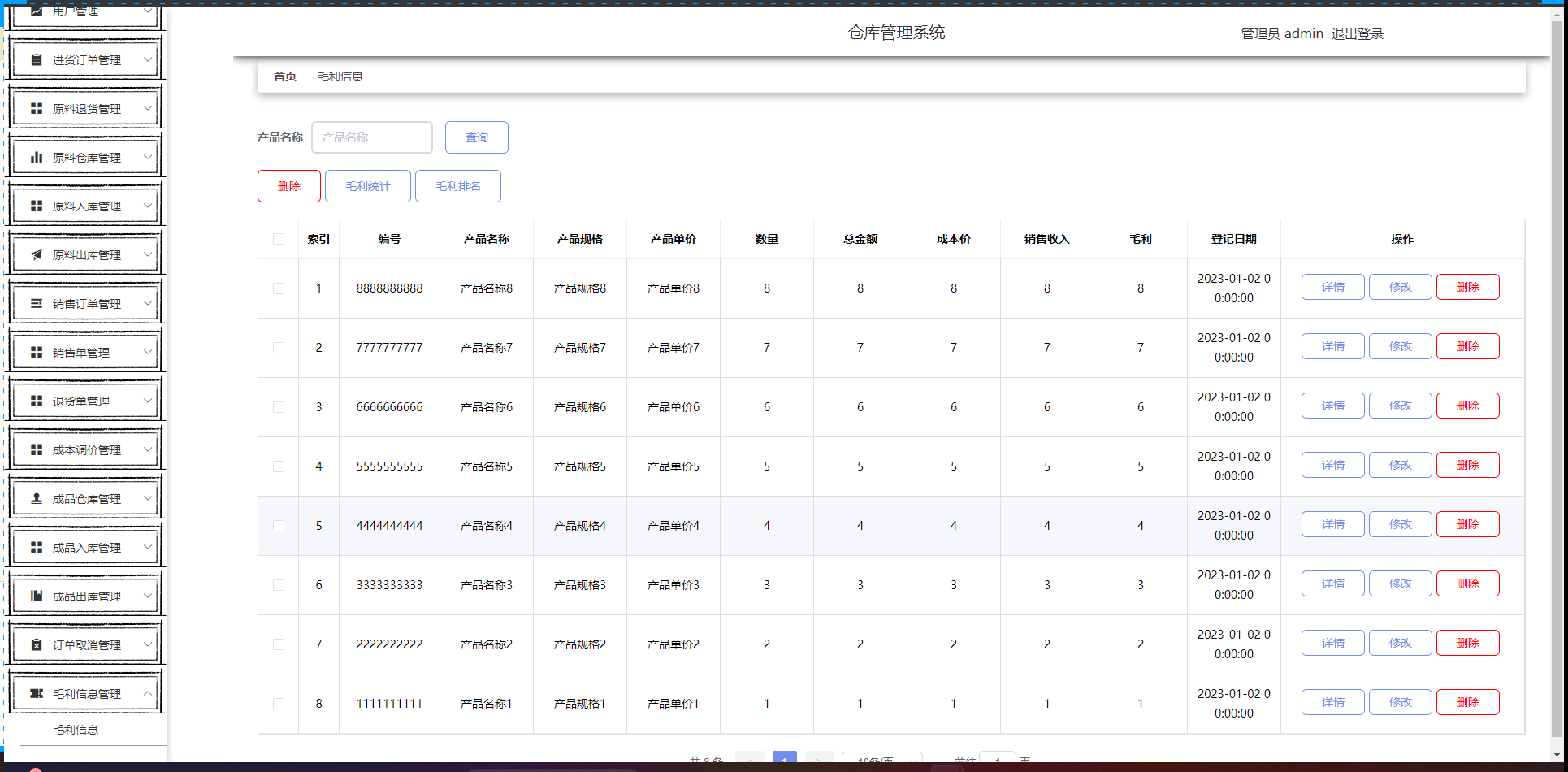1568x772 pixels.
Task: Toggle the select-all checkbox in table header
Action: (279, 239)
